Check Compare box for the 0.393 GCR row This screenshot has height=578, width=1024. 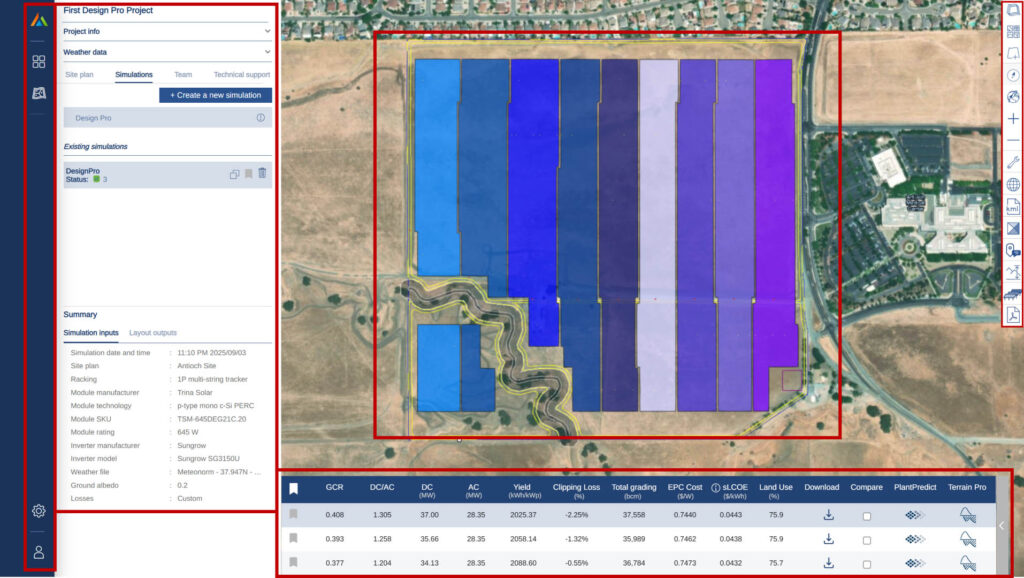click(x=867, y=540)
